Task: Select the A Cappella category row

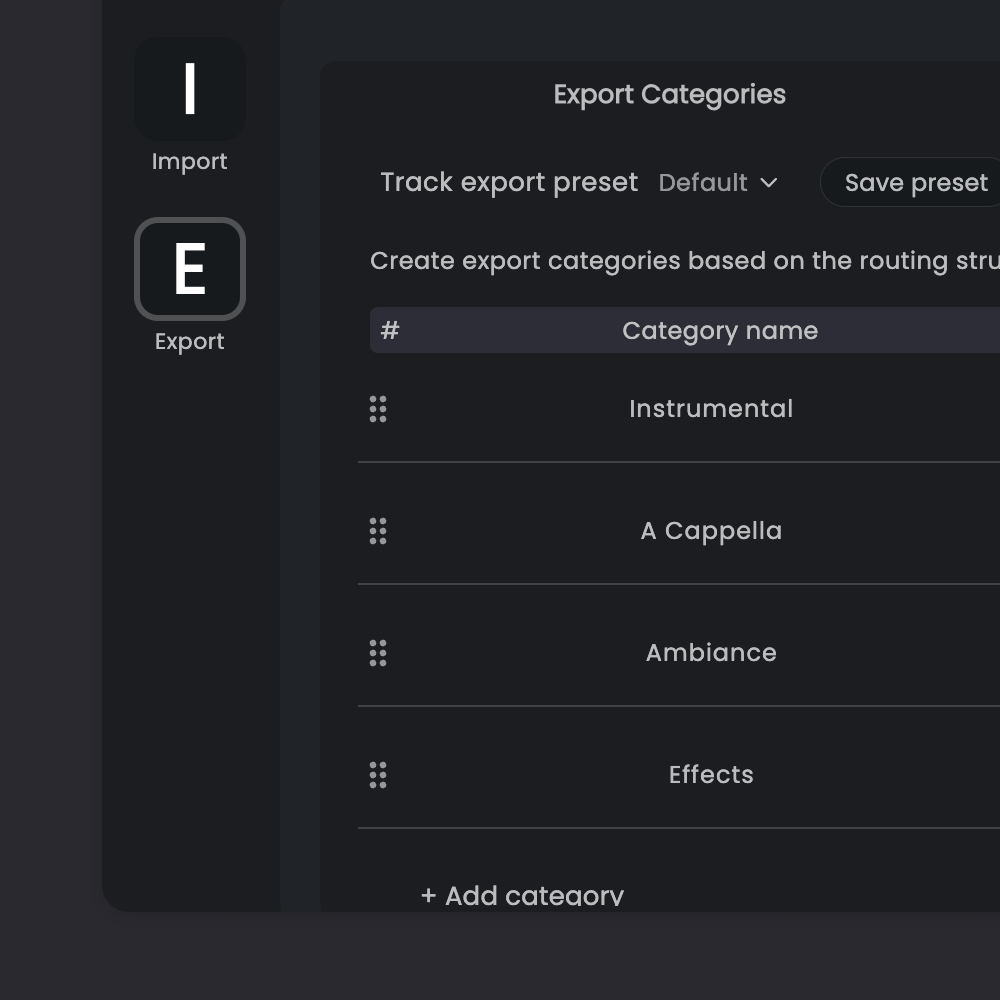Action: [x=711, y=531]
